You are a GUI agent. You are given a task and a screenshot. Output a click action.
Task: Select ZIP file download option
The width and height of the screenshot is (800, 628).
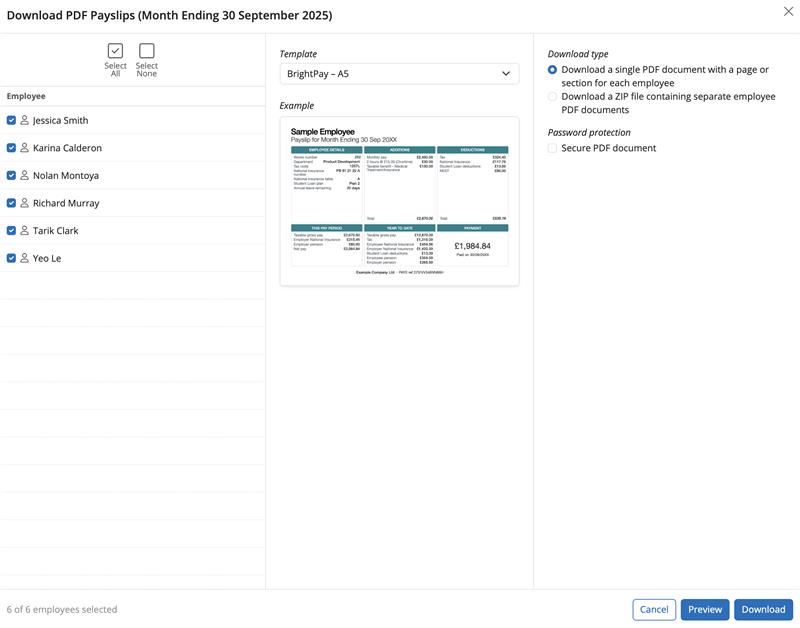coord(553,97)
